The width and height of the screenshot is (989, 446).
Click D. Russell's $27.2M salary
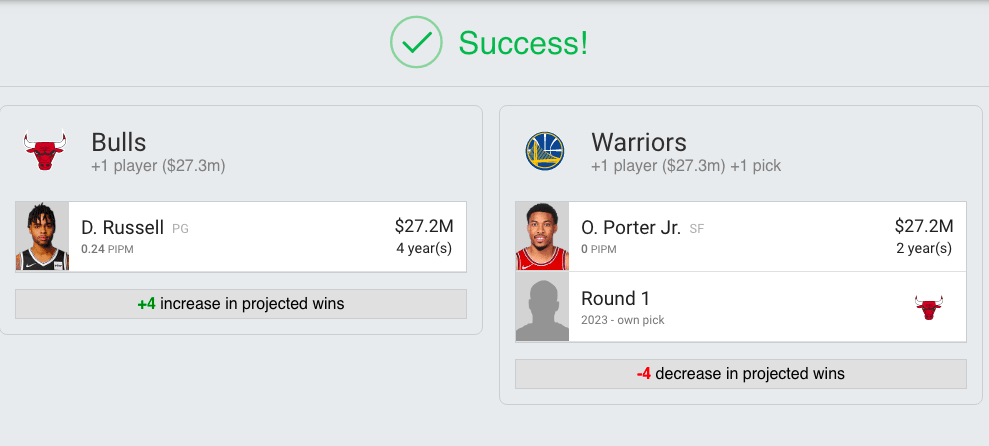[424, 226]
